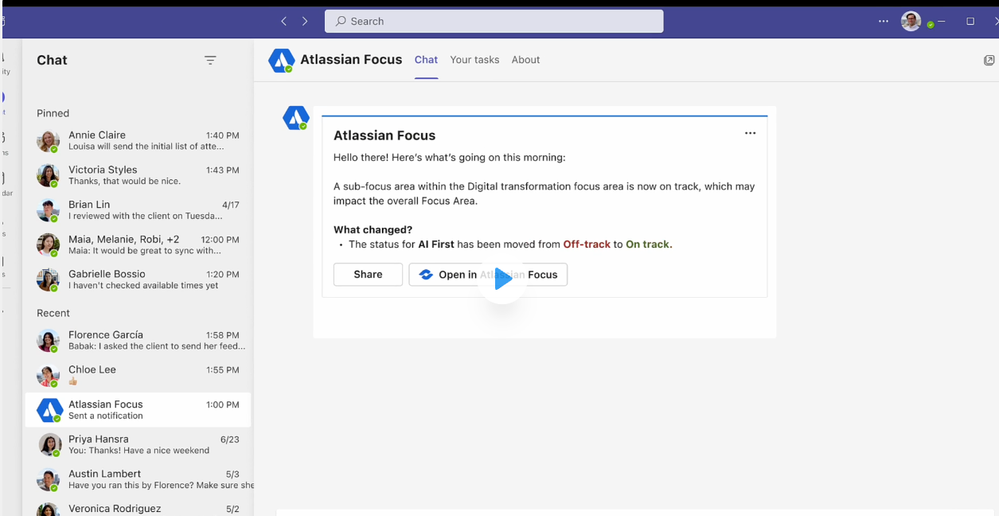
Task: Click Priya Hansra's avatar
Action: coord(50,445)
